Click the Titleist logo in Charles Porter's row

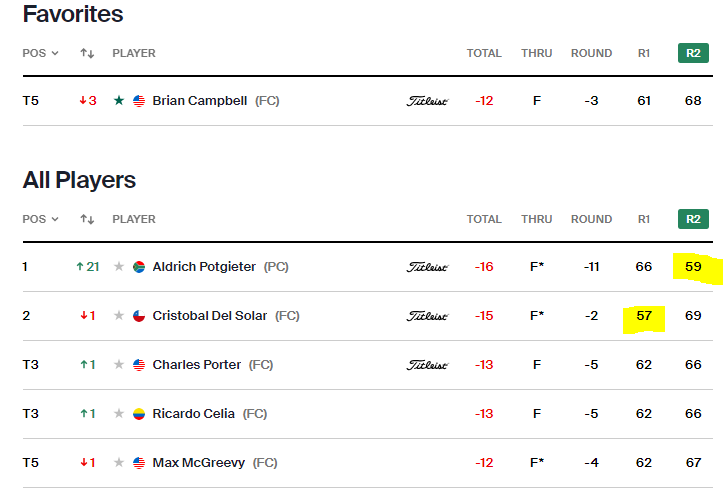click(x=427, y=365)
